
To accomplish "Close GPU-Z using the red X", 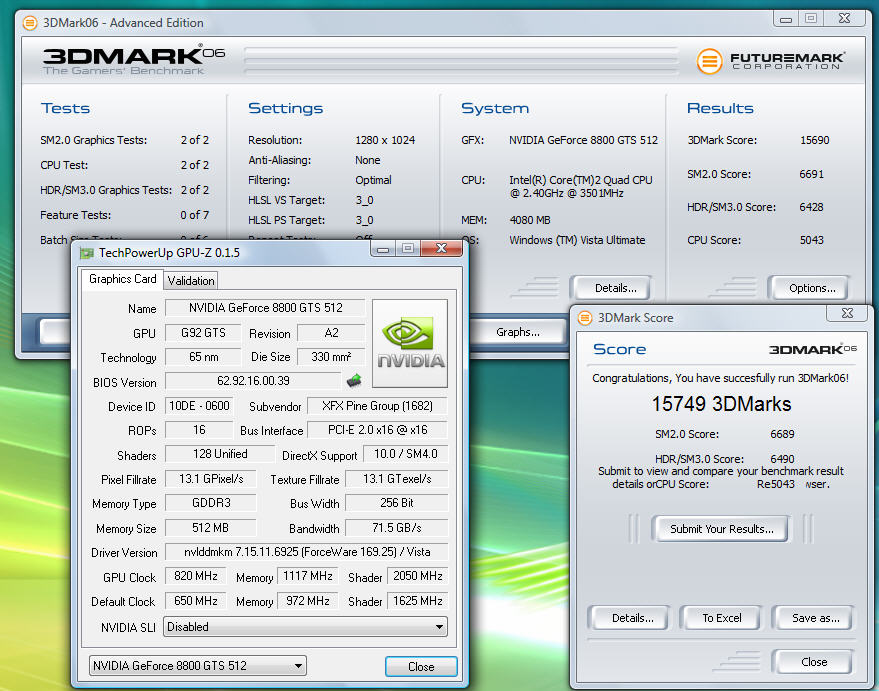I will [x=441, y=248].
